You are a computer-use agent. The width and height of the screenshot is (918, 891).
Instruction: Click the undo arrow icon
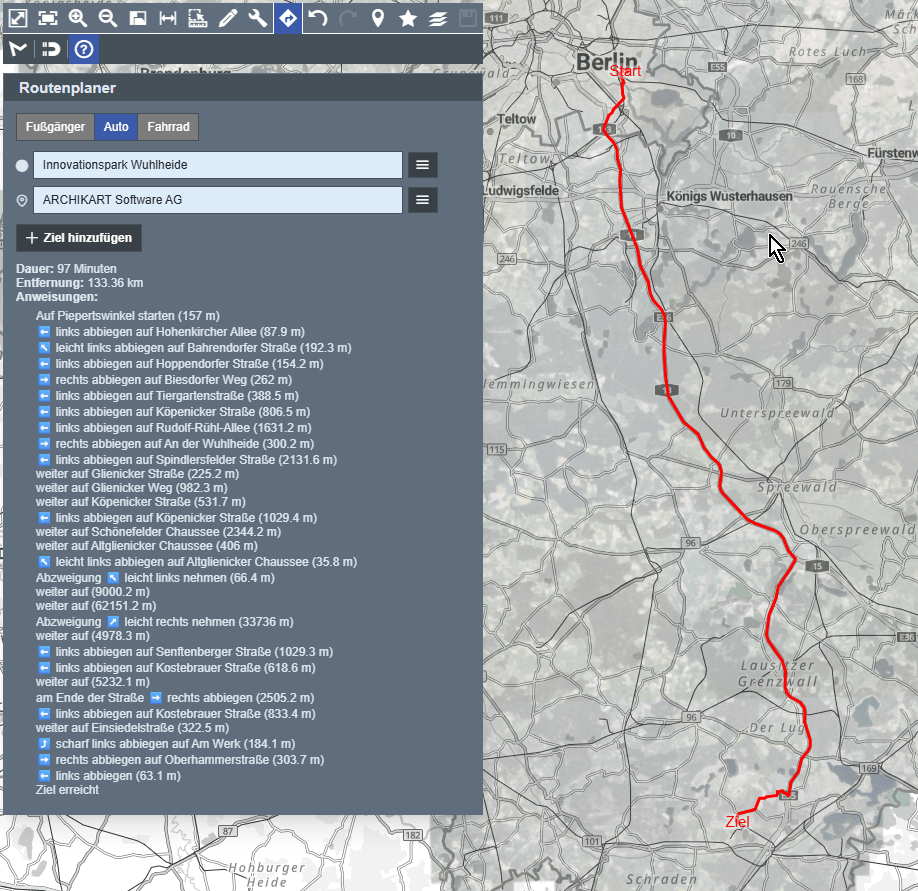318,18
